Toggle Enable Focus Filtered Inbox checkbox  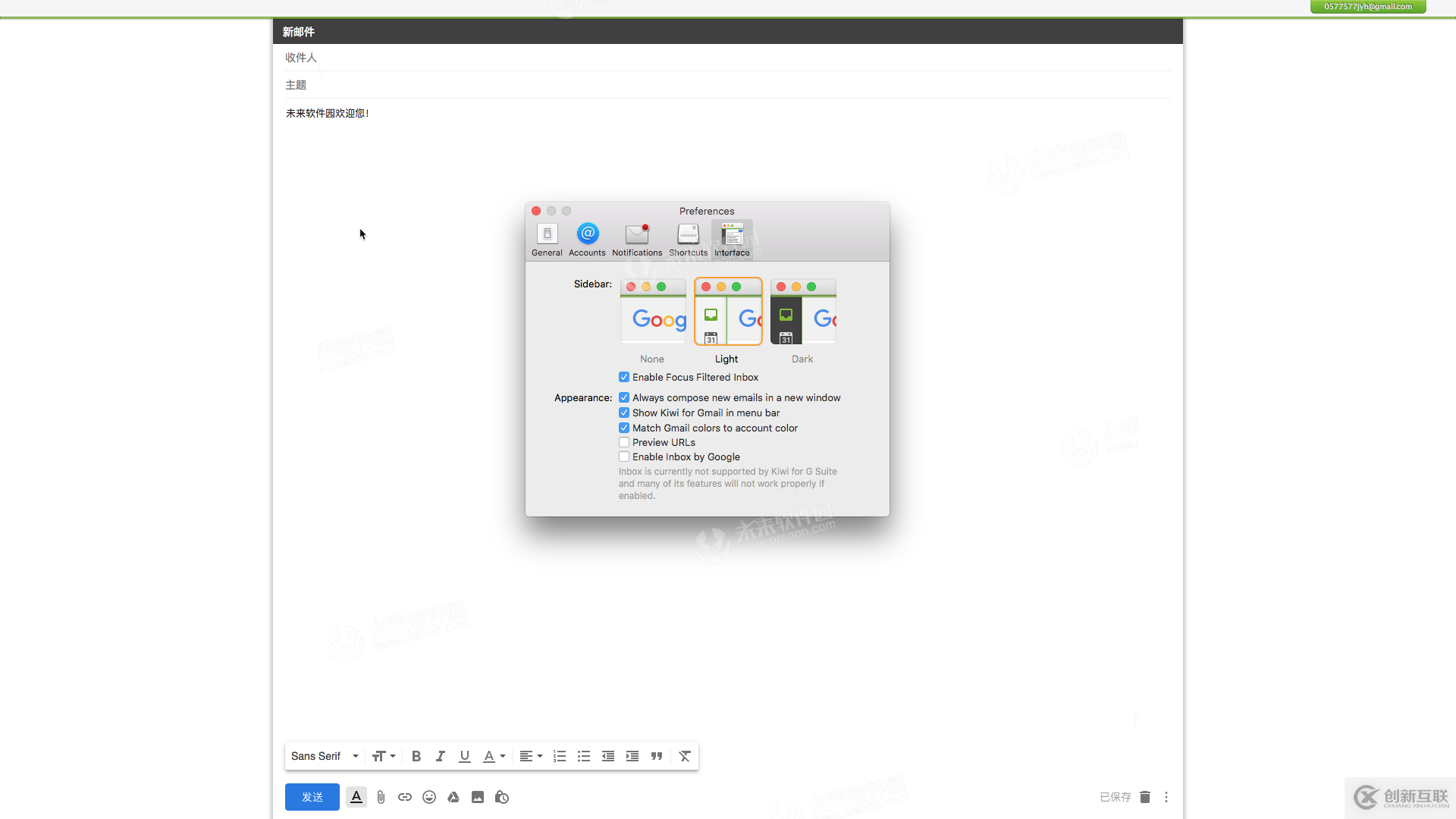coord(624,377)
